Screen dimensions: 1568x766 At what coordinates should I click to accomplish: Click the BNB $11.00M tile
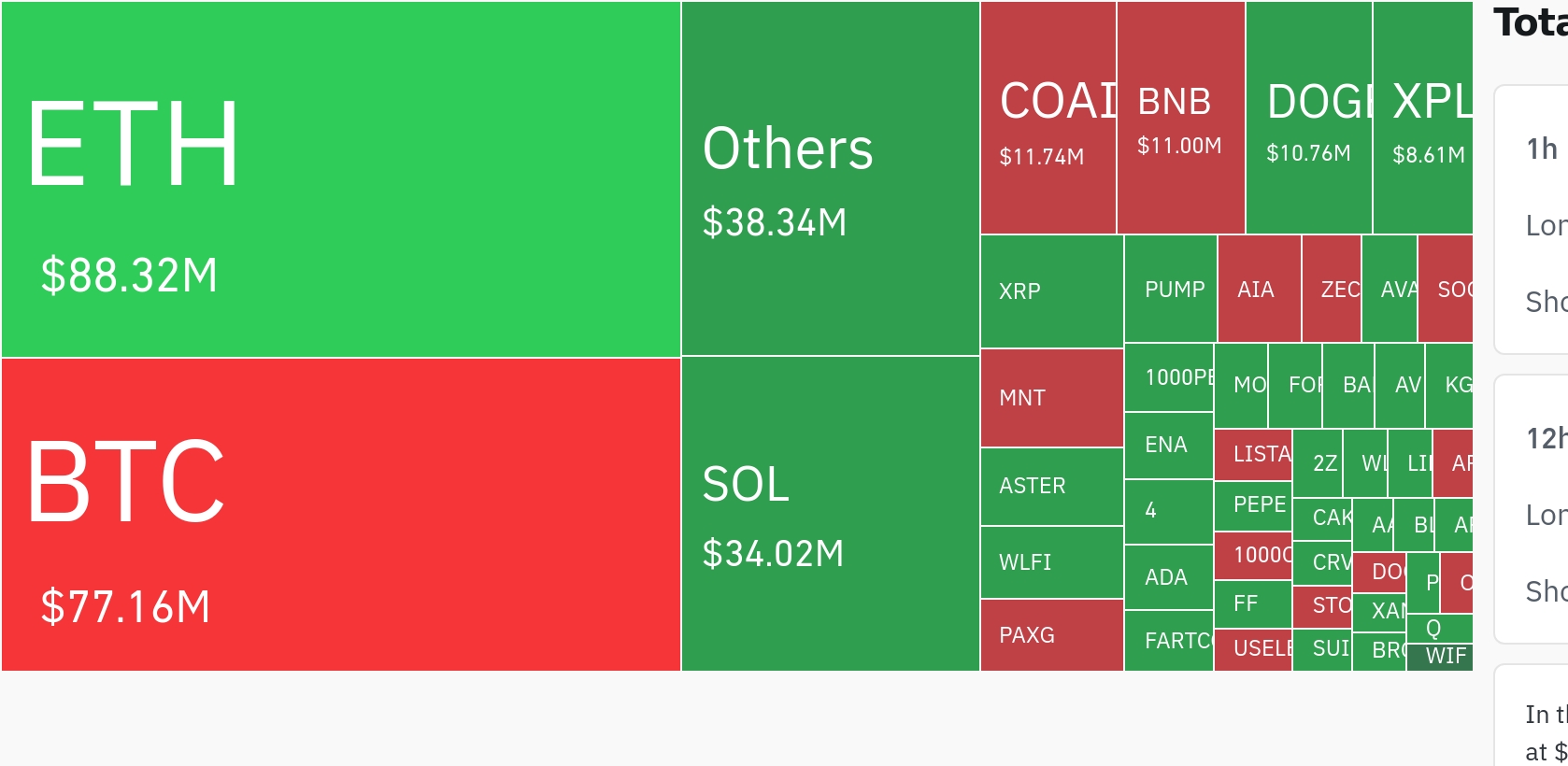pos(1180,118)
